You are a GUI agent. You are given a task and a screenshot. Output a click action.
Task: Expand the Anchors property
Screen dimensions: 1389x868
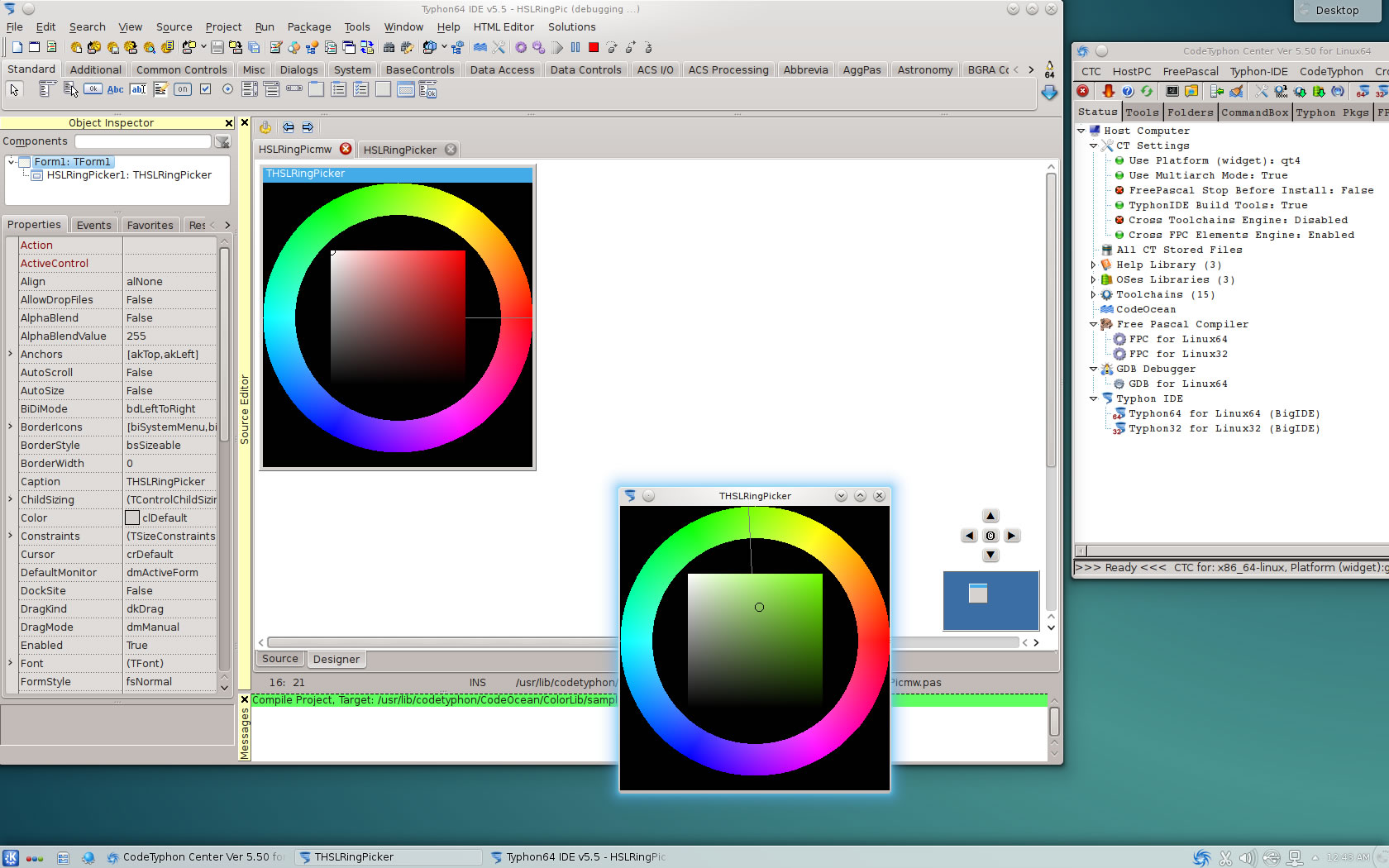(x=10, y=354)
